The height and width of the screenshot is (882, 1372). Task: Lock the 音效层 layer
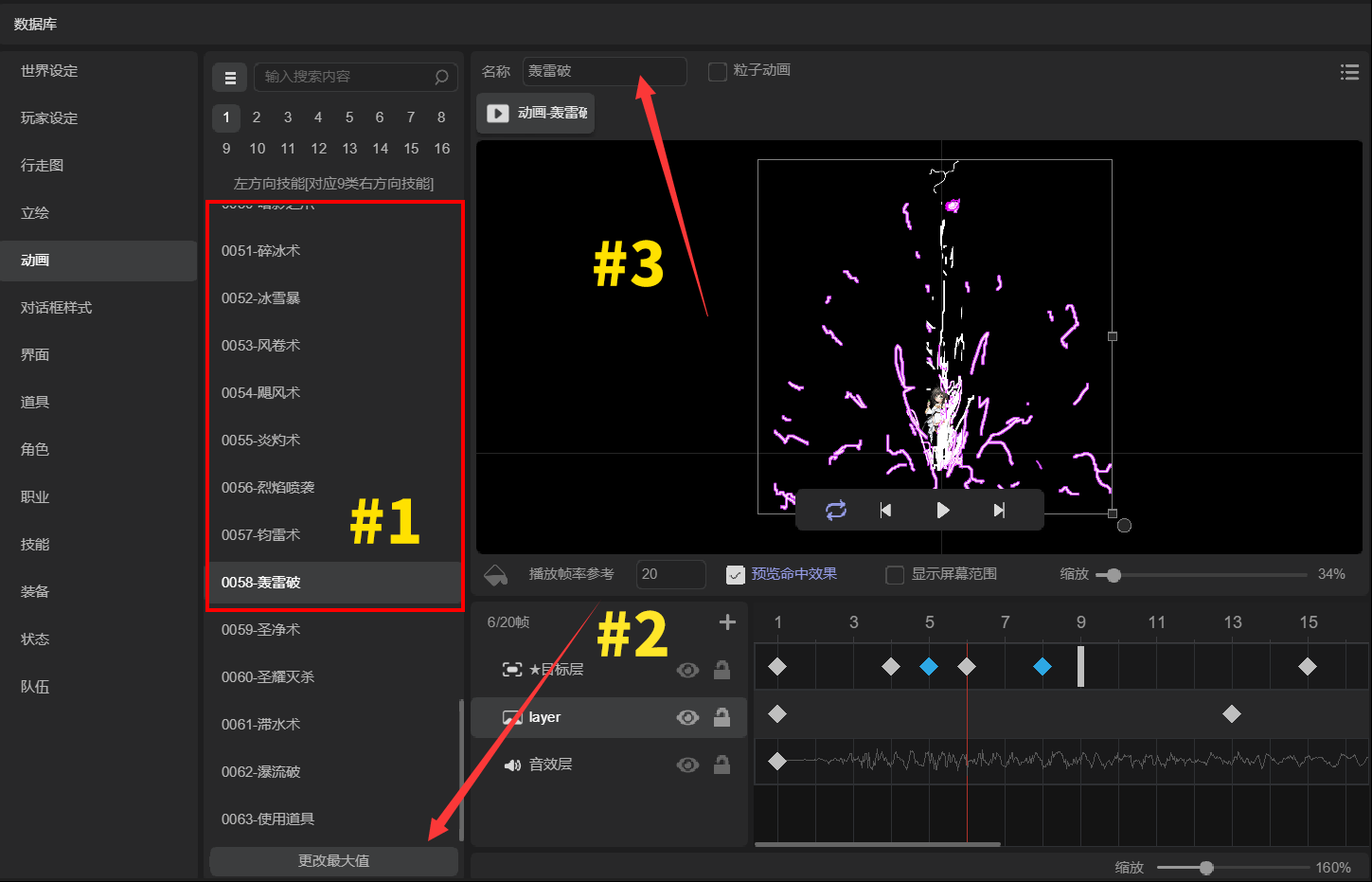tap(722, 765)
